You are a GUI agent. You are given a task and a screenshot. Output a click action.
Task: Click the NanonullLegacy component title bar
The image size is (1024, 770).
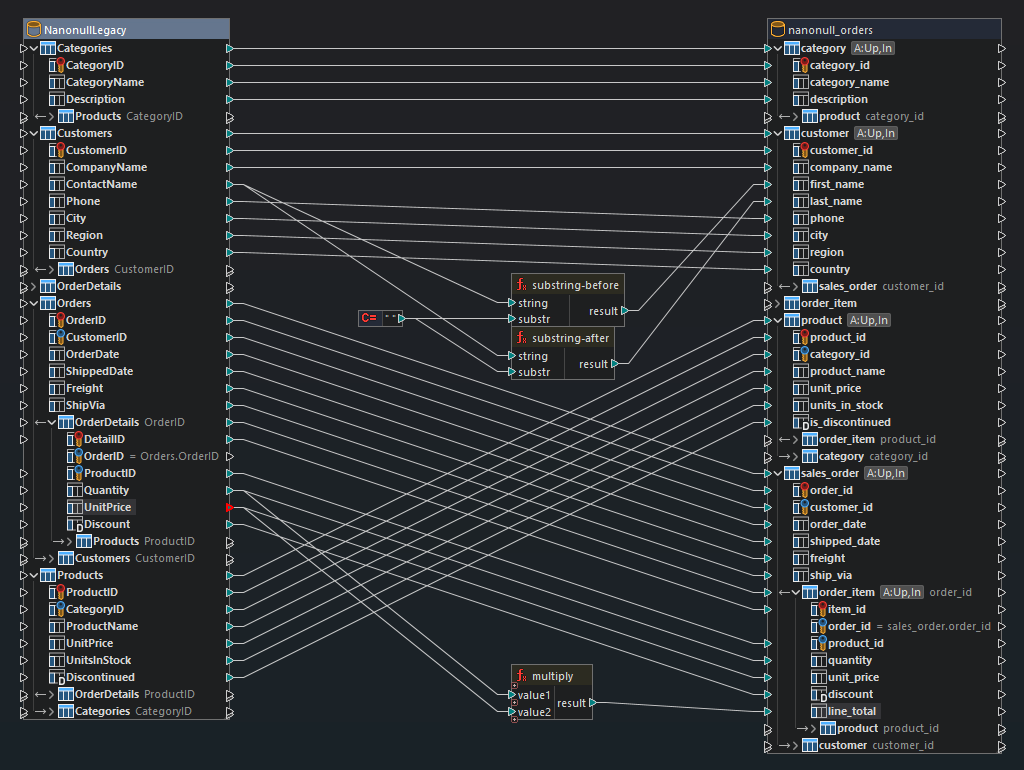(126, 29)
